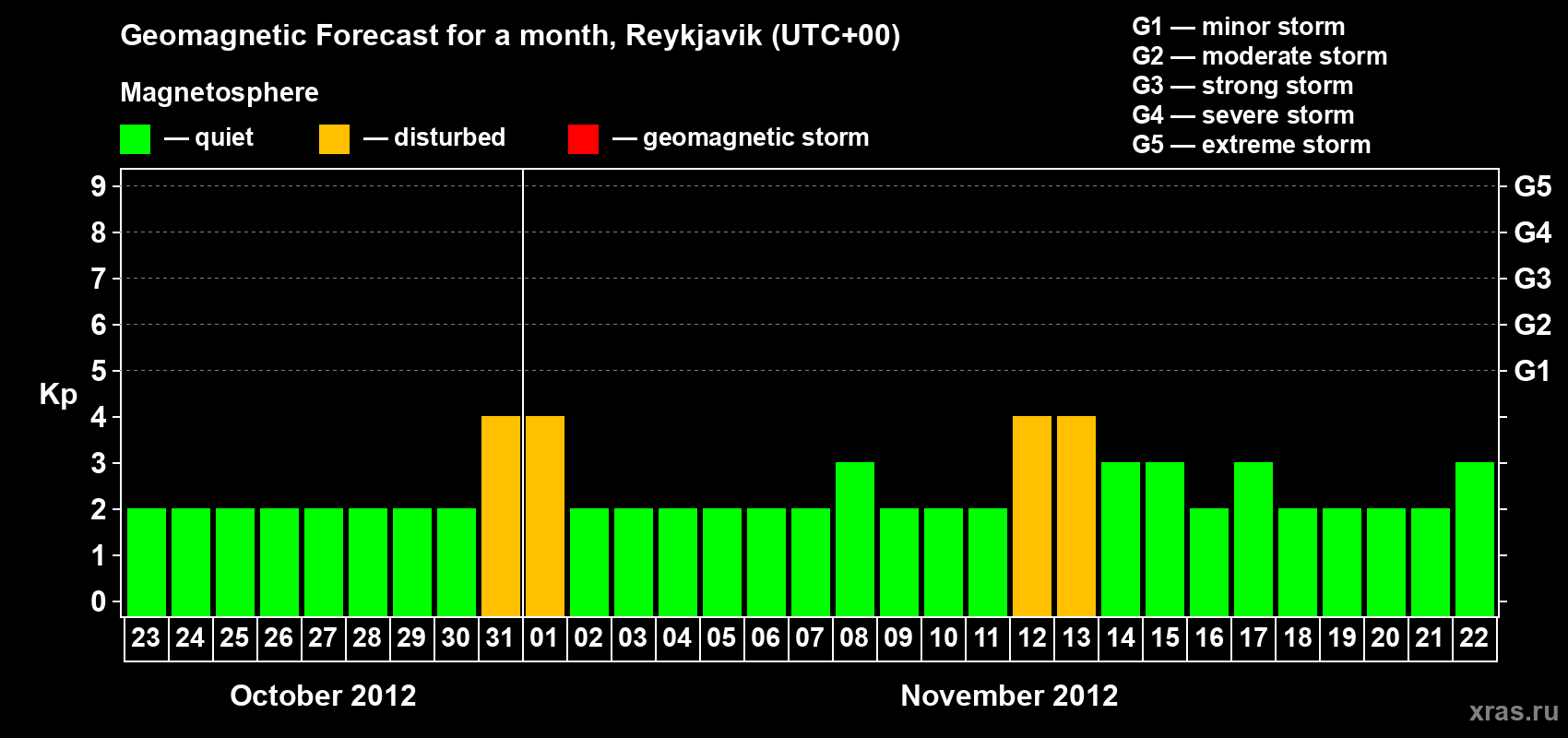Click the green bar for November 20

pyautogui.click(x=1386, y=562)
